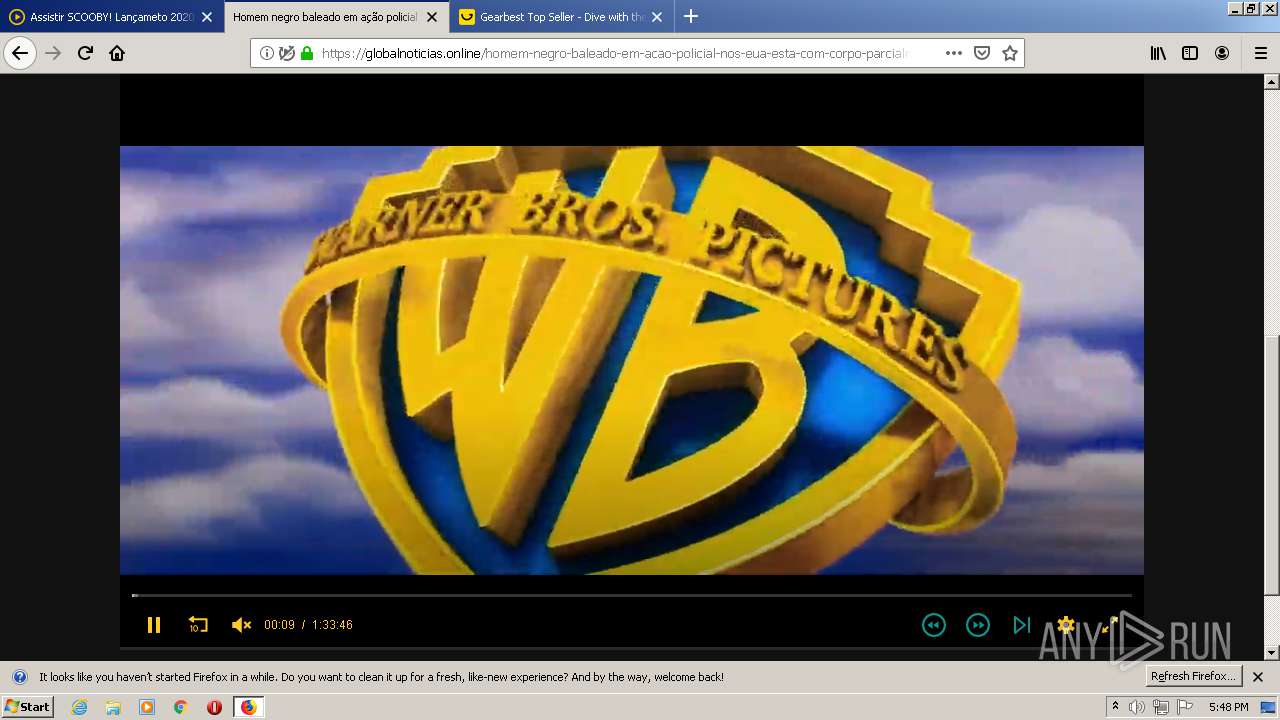1280x720 pixels.
Task: Dismiss the Firefox notification bar
Action: pos(1258,677)
